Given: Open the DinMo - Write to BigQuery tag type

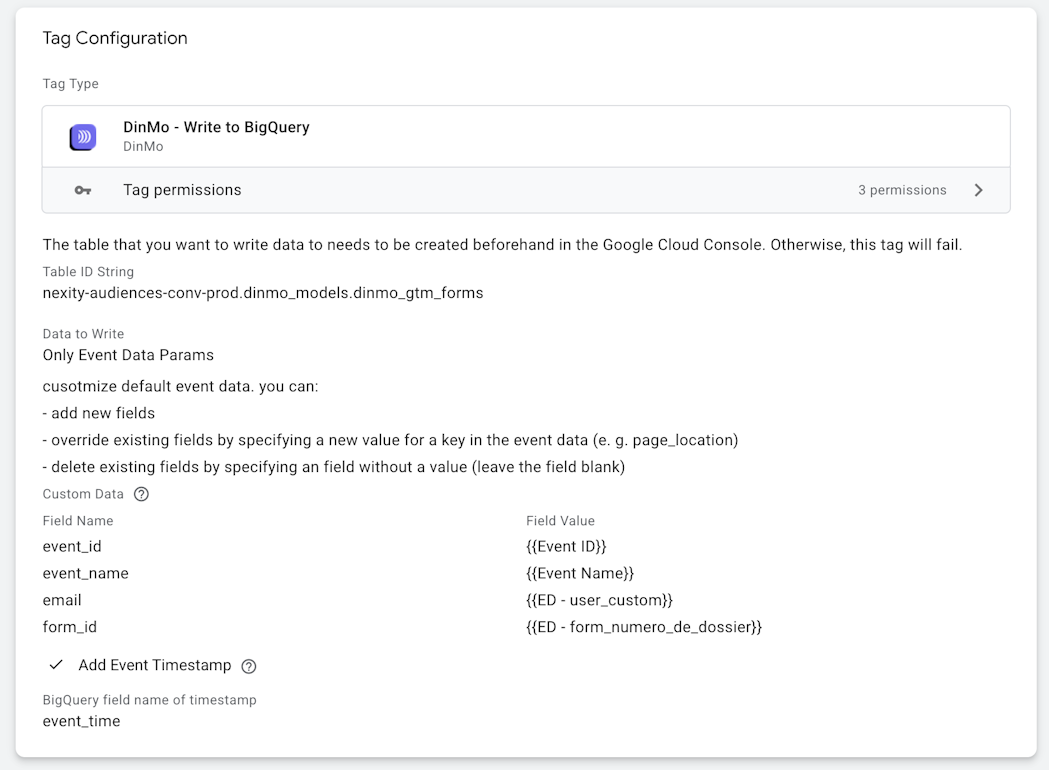Looking at the screenshot, I should pyautogui.click(x=526, y=136).
